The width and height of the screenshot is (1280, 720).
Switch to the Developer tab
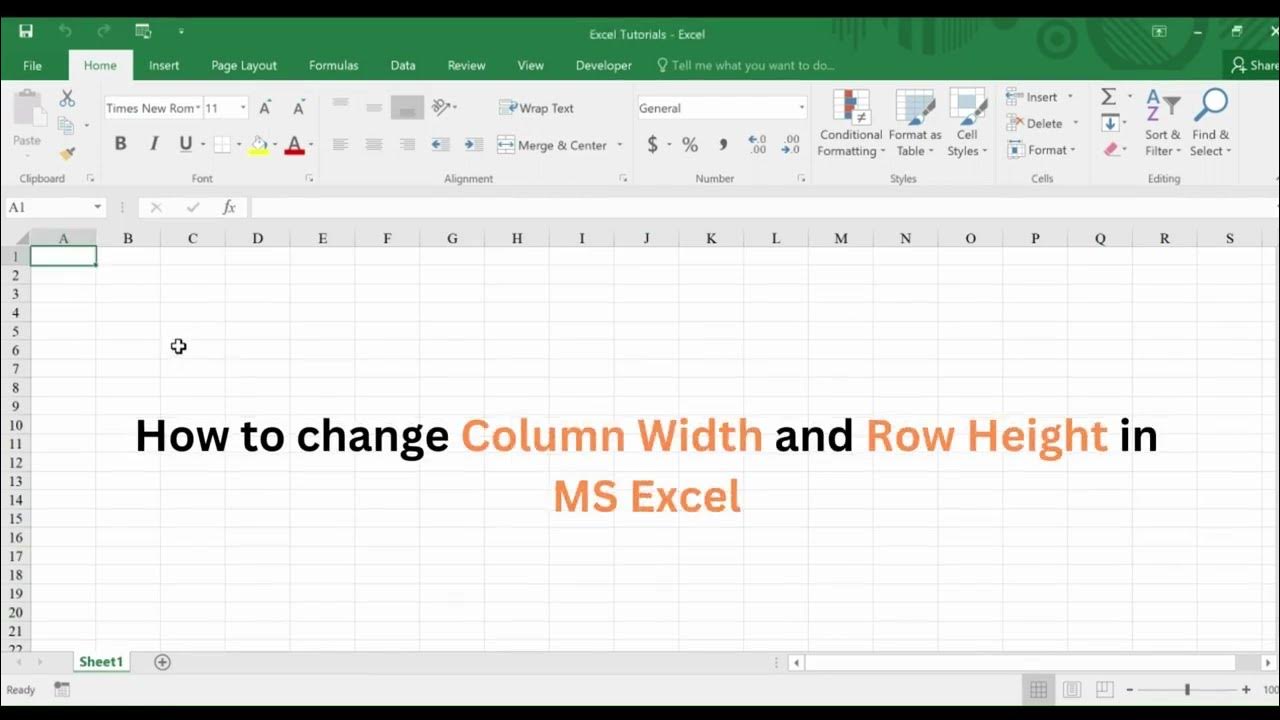click(x=604, y=65)
